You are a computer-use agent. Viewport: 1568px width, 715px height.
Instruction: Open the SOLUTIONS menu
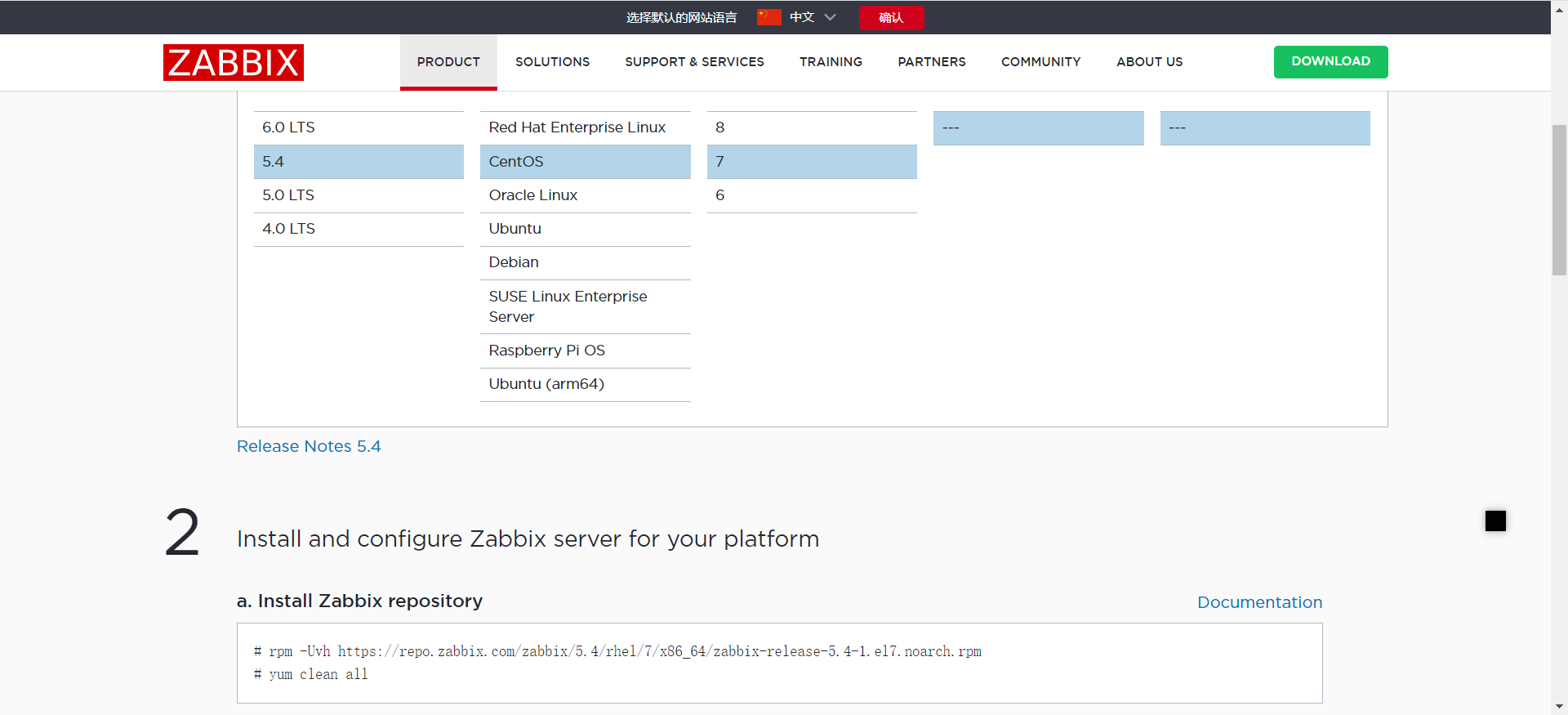point(552,62)
